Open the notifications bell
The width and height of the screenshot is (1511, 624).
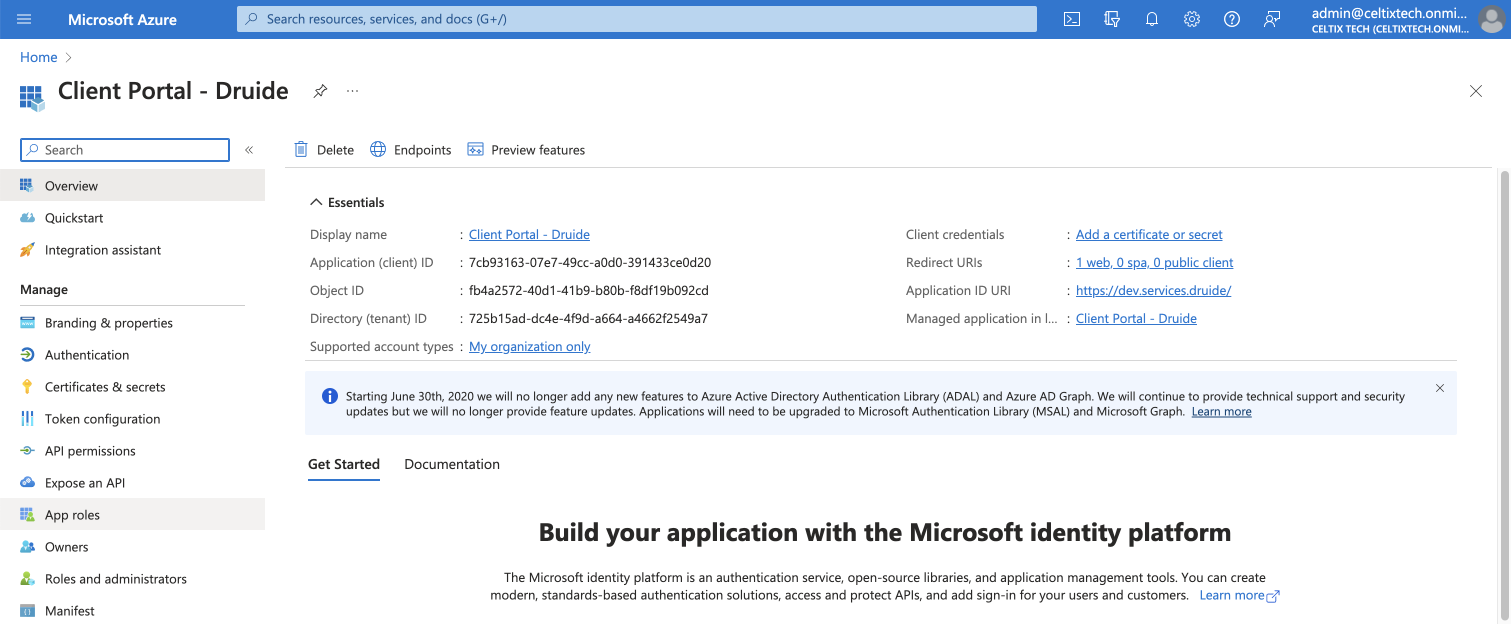pyautogui.click(x=1152, y=19)
